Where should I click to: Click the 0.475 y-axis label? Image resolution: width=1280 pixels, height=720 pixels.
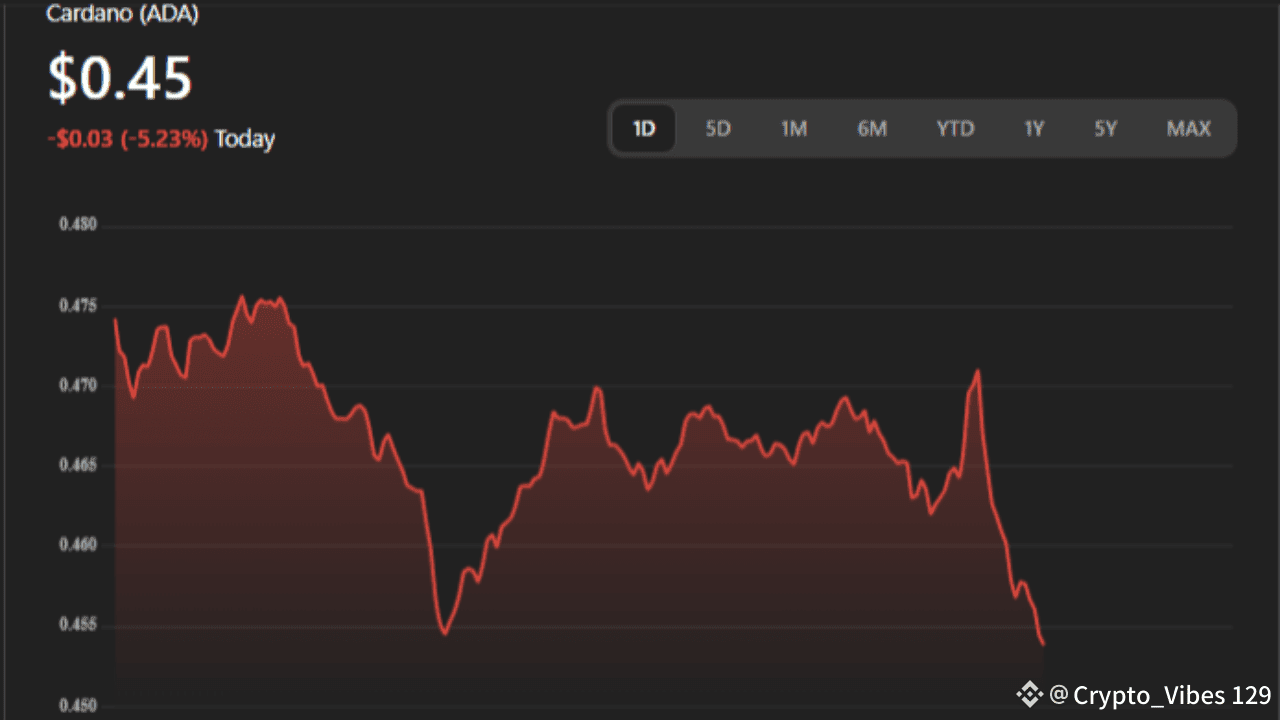pyautogui.click(x=77, y=305)
